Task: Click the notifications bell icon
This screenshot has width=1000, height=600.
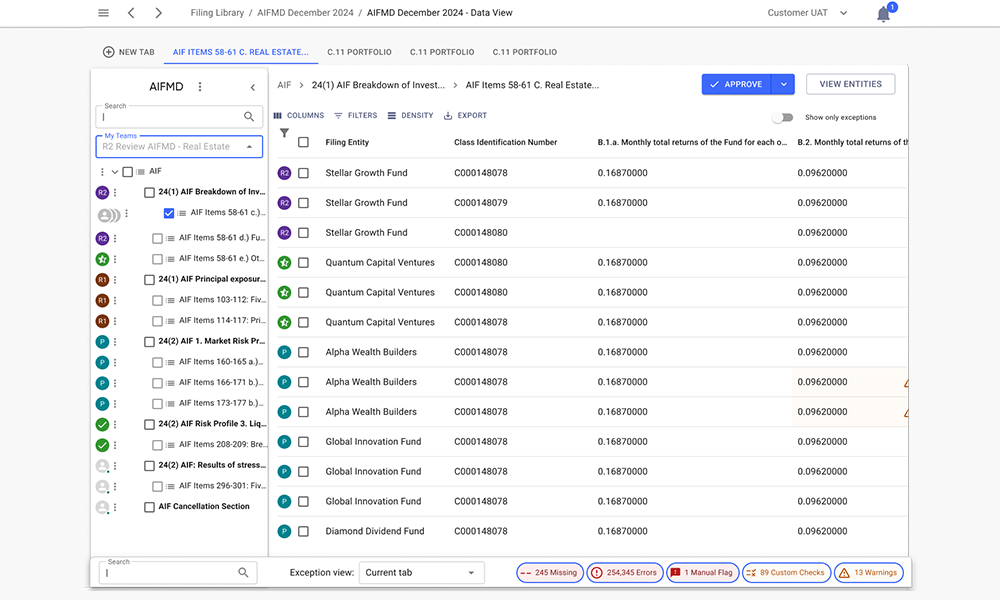Action: (883, 14)
